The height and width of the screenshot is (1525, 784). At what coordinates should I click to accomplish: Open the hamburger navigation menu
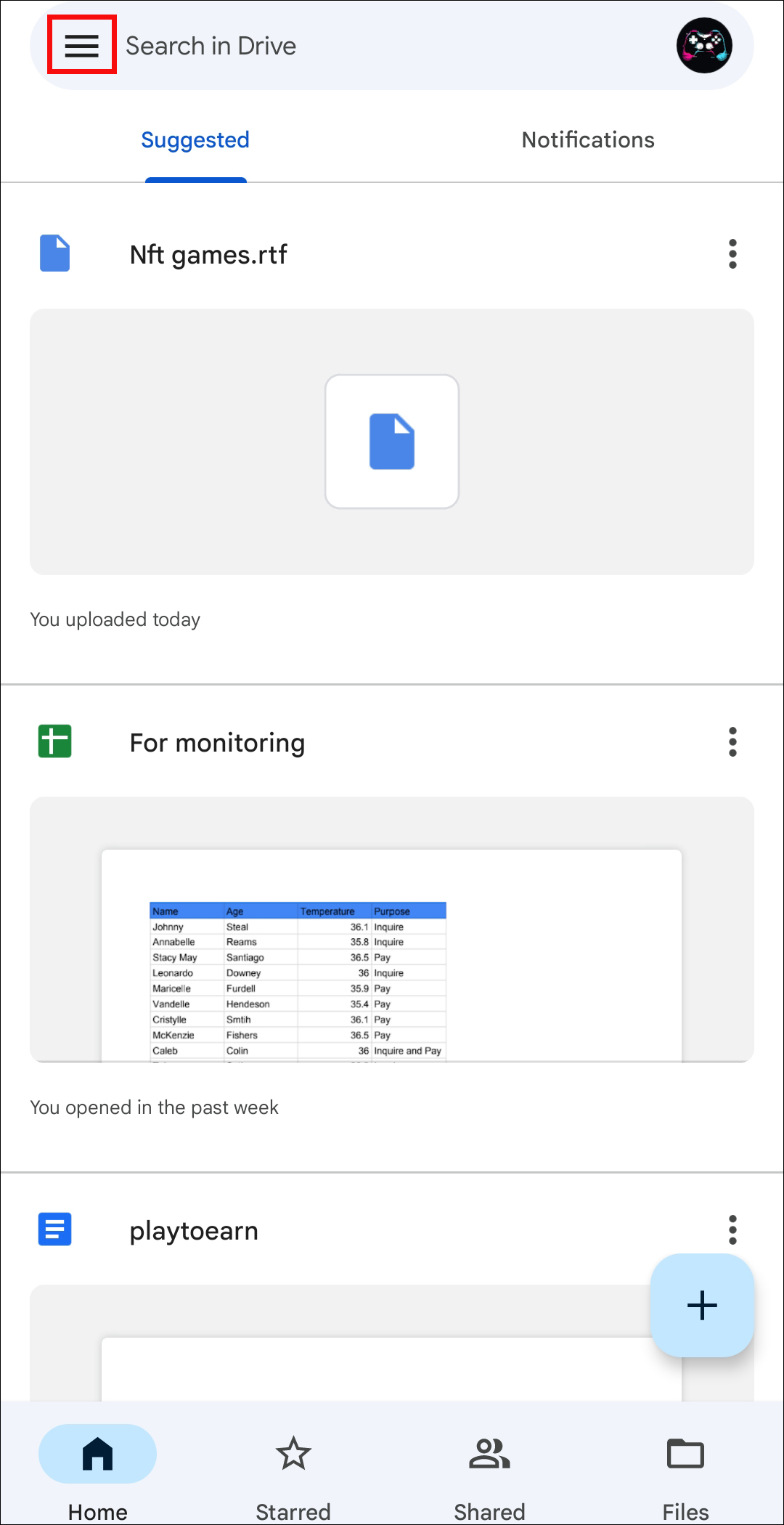[81, 46]
